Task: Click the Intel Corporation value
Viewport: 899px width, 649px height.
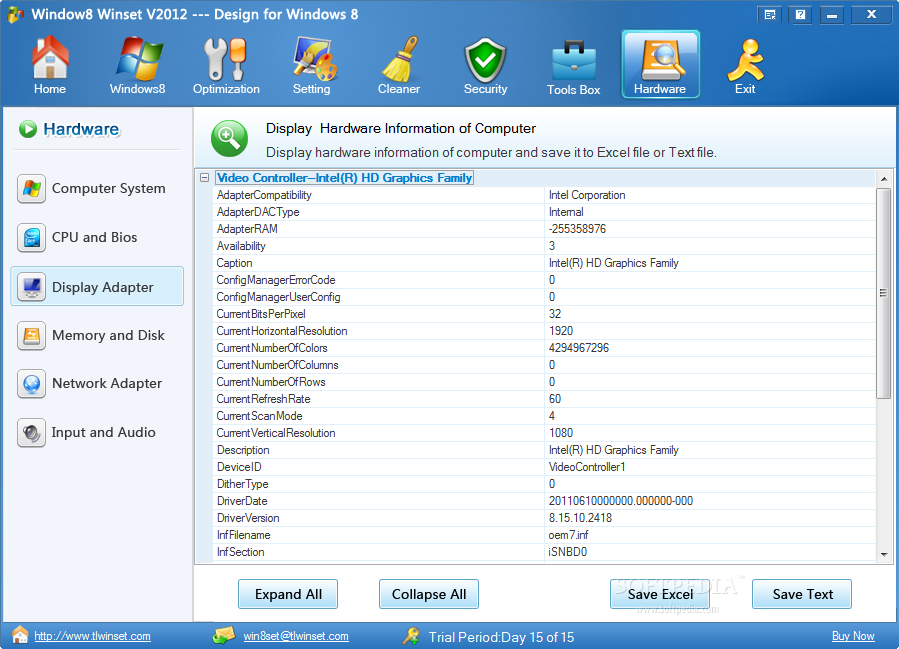Action: coord(587,195)
